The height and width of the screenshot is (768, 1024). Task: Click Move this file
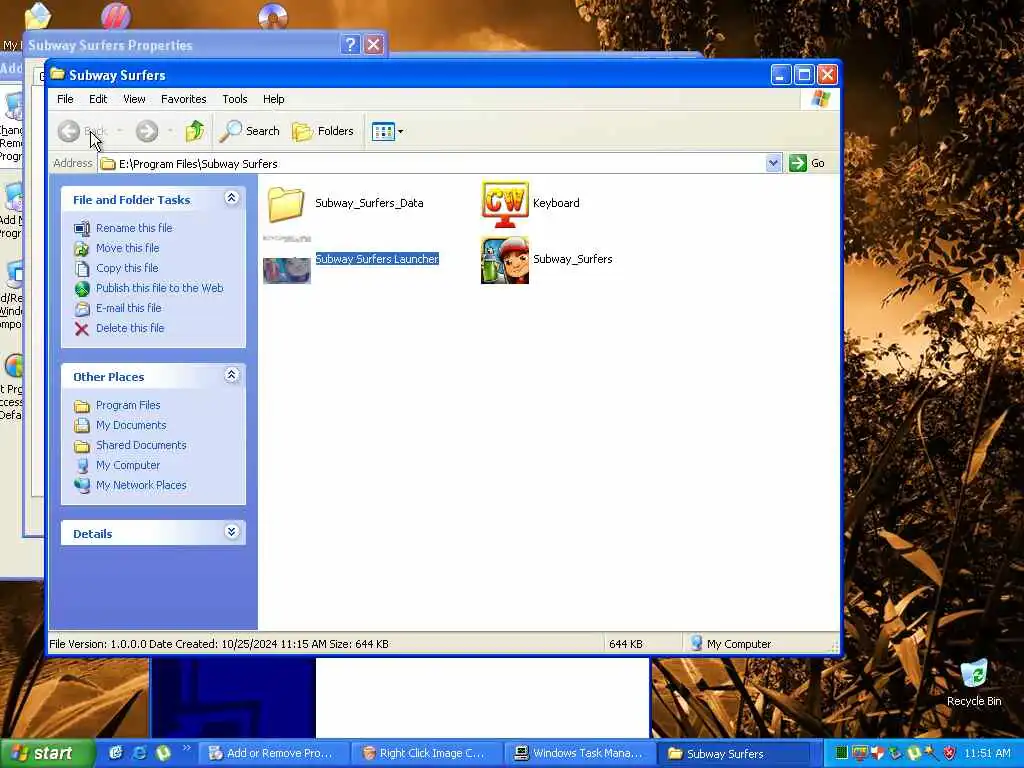(127, 248)
